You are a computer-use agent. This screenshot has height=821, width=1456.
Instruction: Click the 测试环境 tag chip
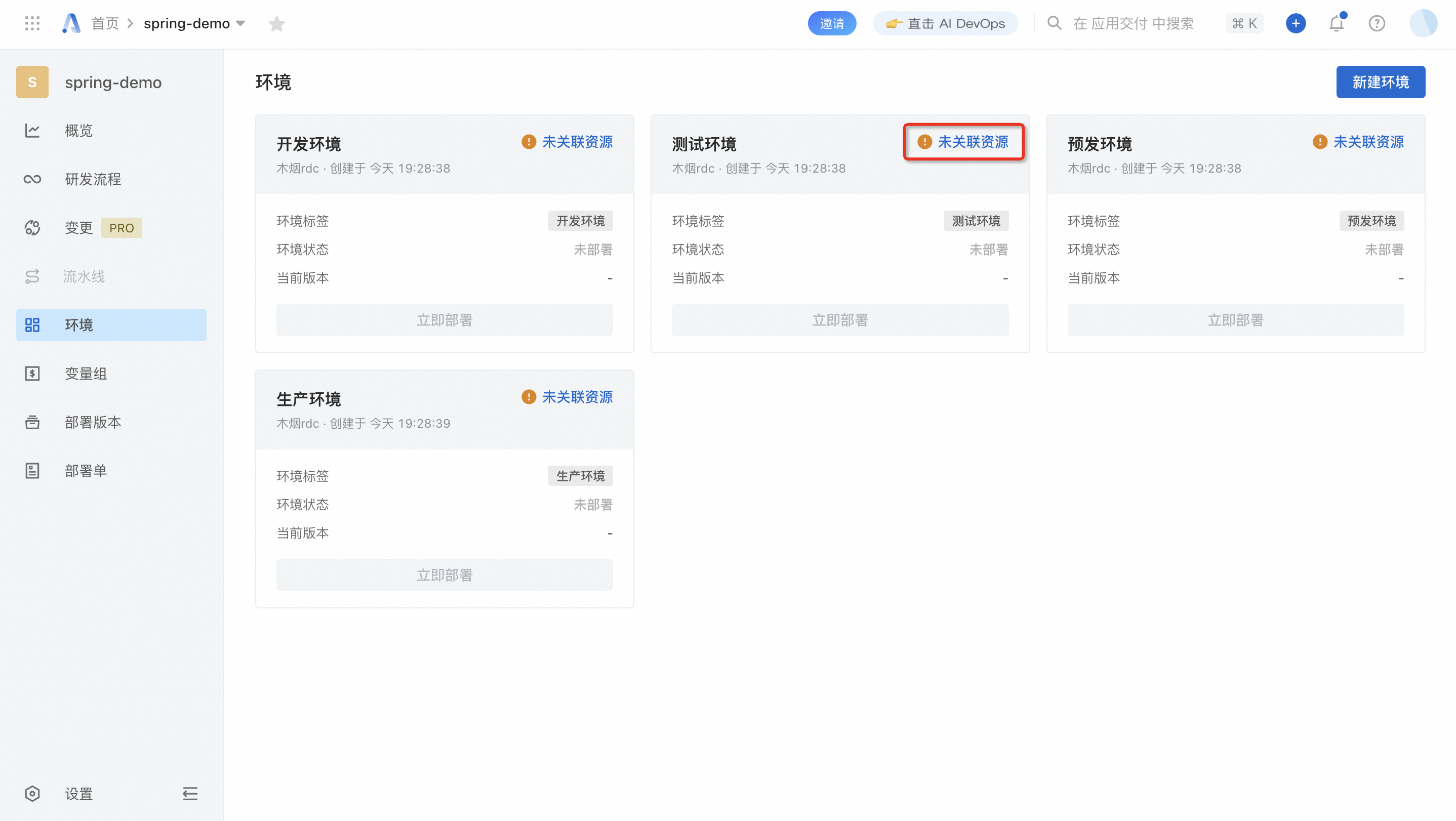pyautogui.click(x=976, y=221)
